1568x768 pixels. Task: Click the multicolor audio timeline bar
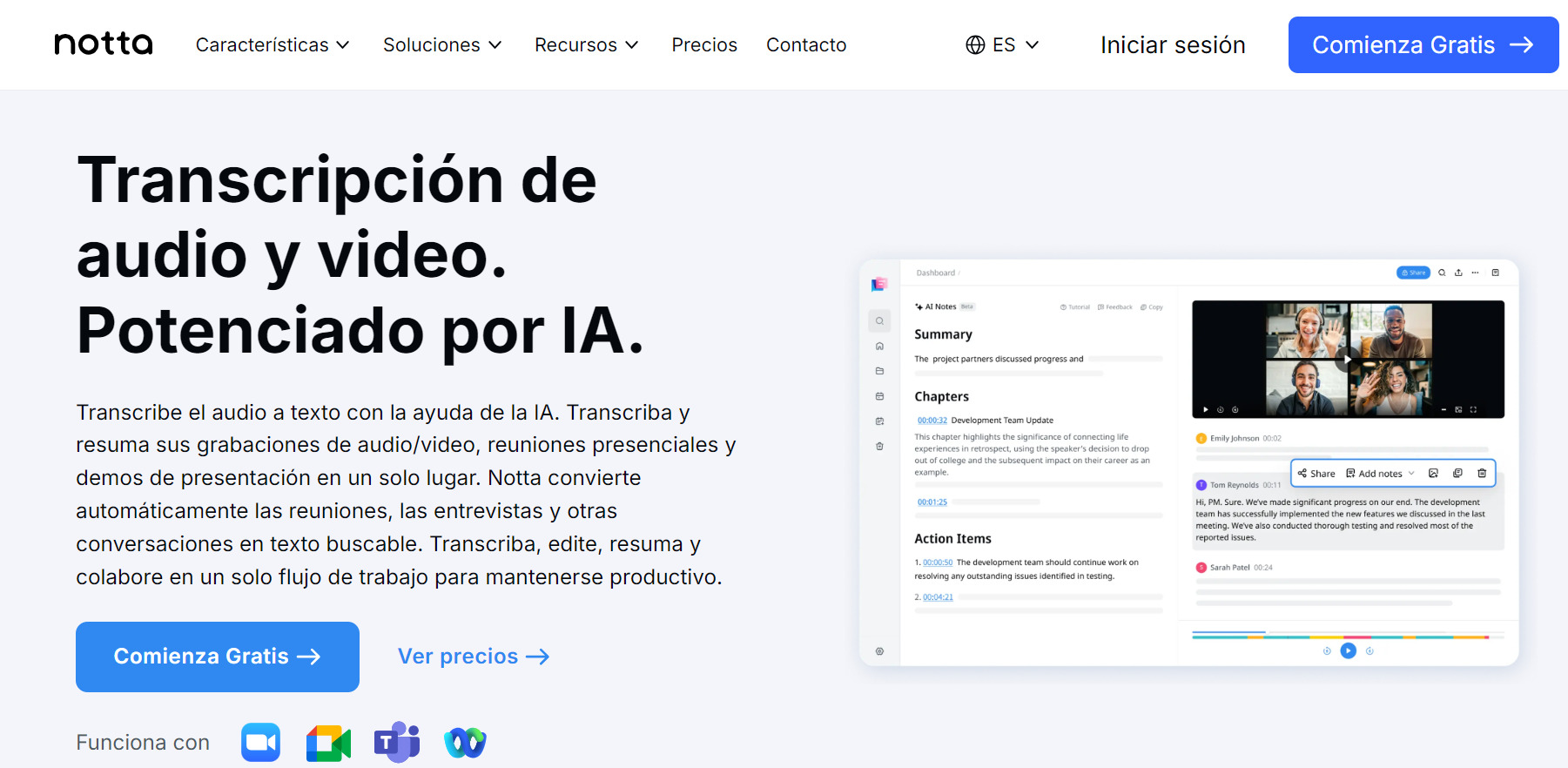click(x=1348, y=637)
